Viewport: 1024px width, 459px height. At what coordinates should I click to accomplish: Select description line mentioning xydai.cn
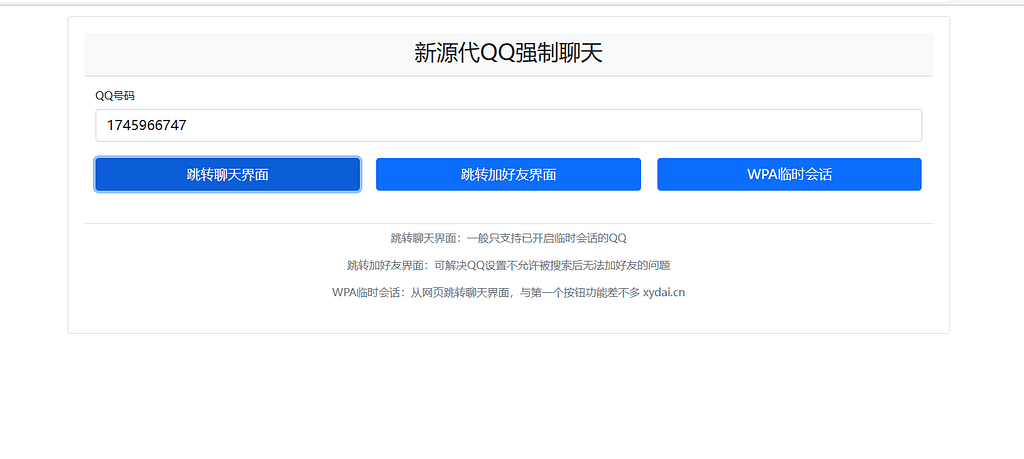coord(508,293)
